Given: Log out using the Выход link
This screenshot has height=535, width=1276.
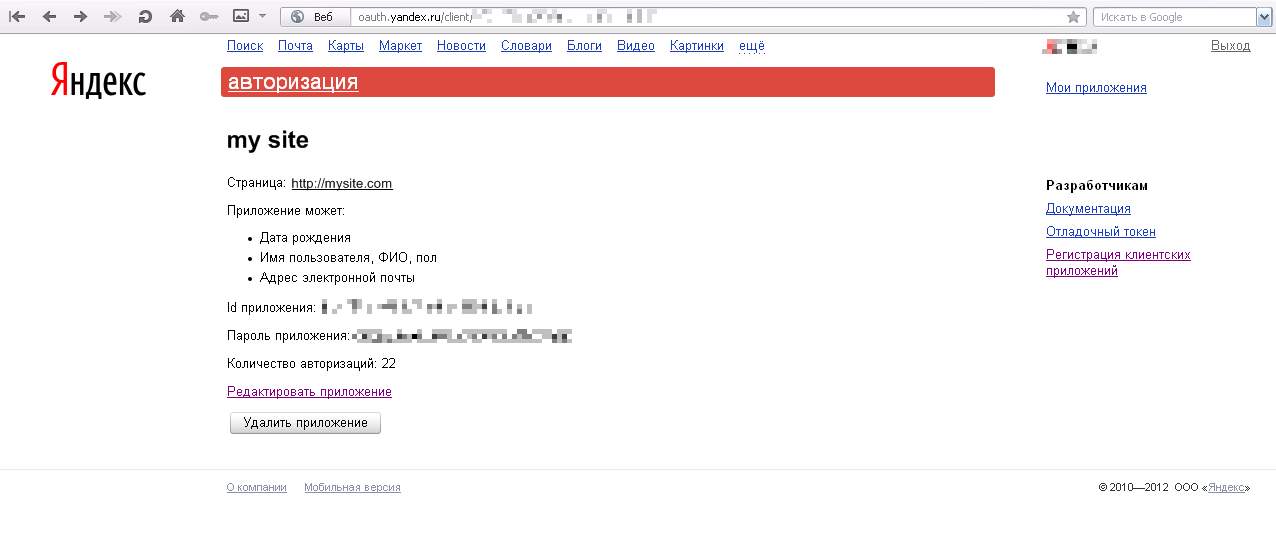Looking at the screenshot, I should tap(1230, 46).
